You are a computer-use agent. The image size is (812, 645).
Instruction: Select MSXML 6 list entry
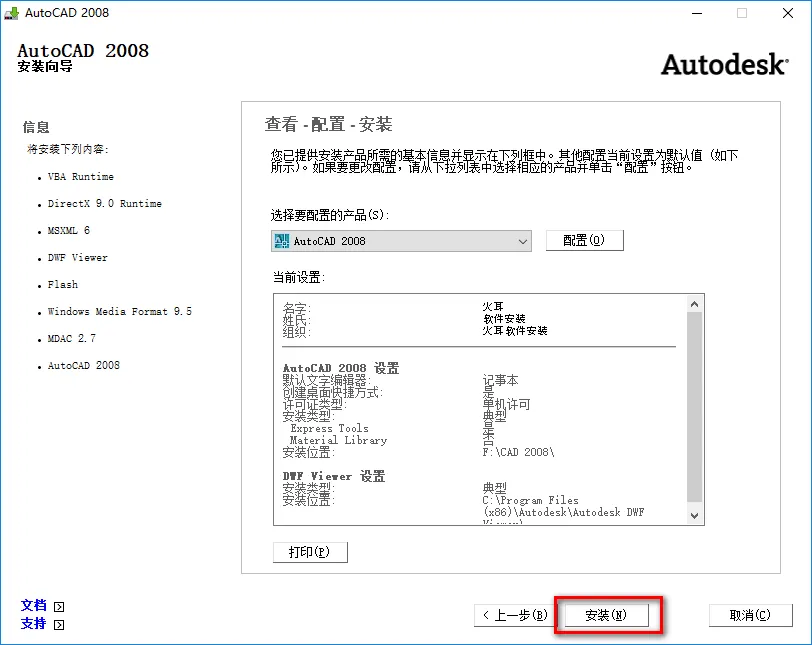coord(68,230)
